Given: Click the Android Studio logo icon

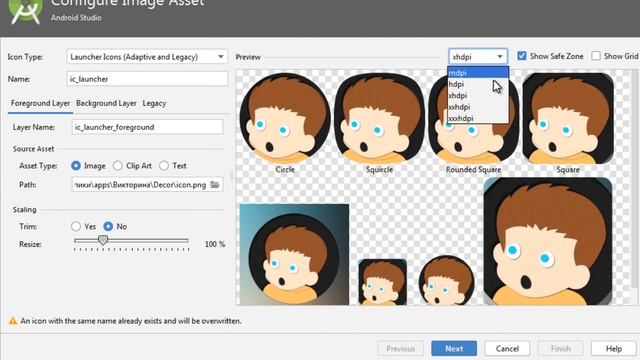Looking at the screenshot, I should [x=26, y=11].
